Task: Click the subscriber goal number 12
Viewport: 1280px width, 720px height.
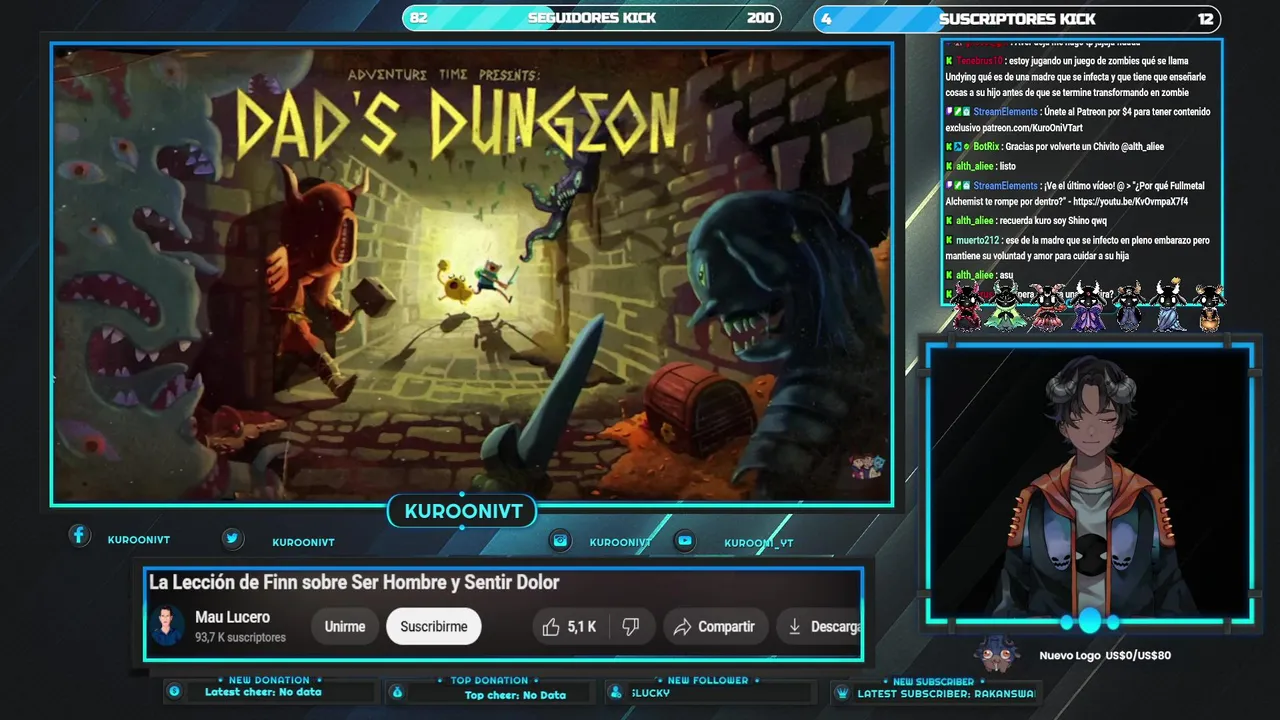Action: (1205, 19)
